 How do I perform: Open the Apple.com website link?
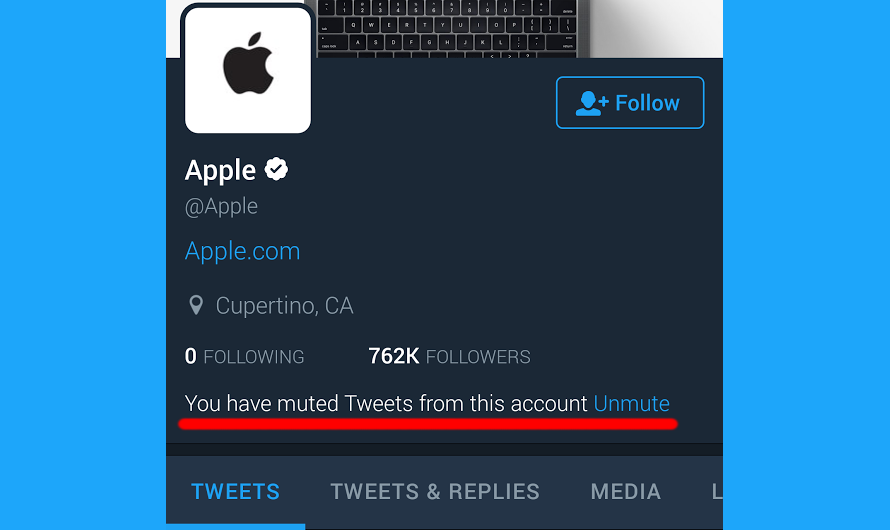(x=242, y=251)
